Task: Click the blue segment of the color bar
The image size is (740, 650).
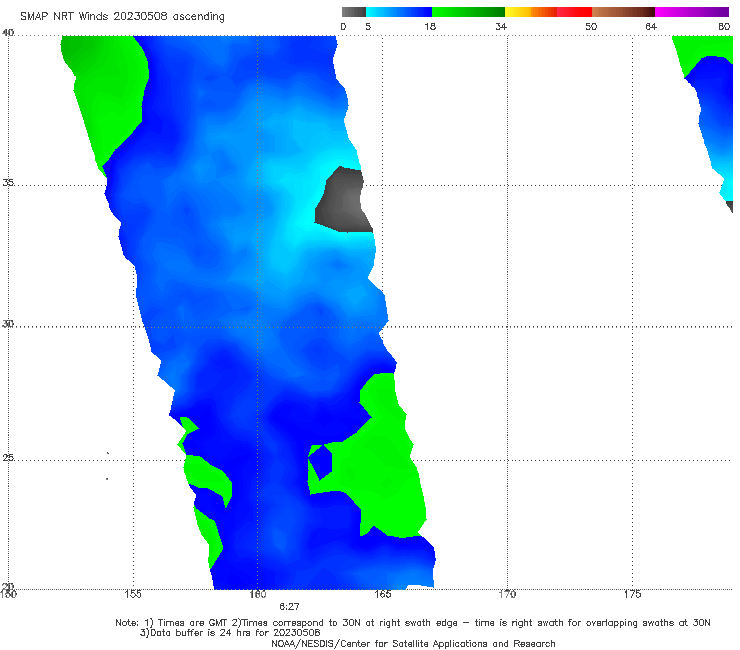Action: (x=399, y=12)
